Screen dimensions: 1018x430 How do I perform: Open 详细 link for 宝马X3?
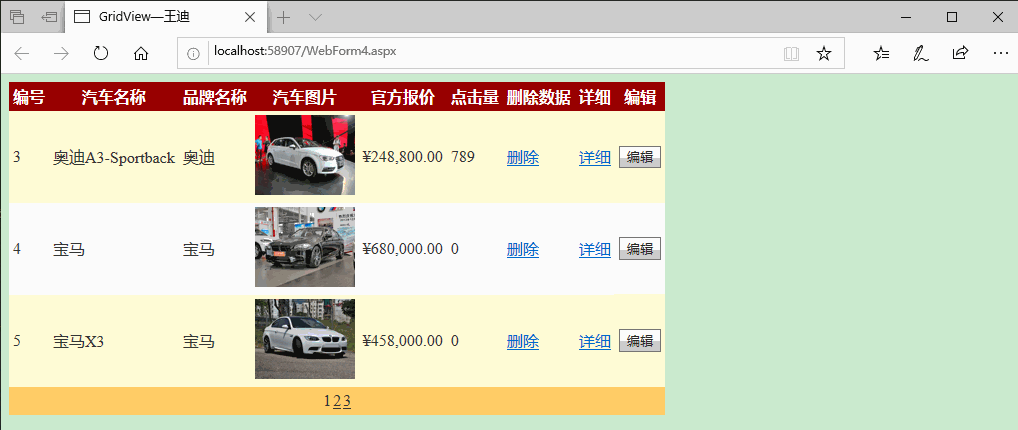pos(595,342)
